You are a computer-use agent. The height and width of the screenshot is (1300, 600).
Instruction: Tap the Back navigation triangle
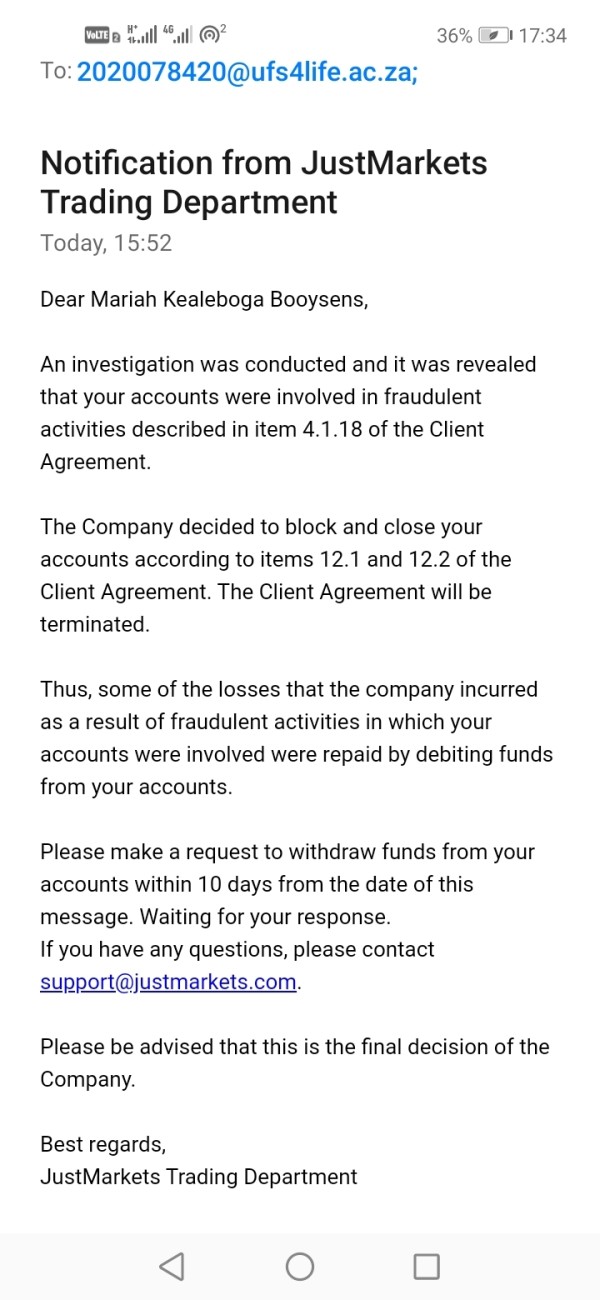(x=172, y=1267)
